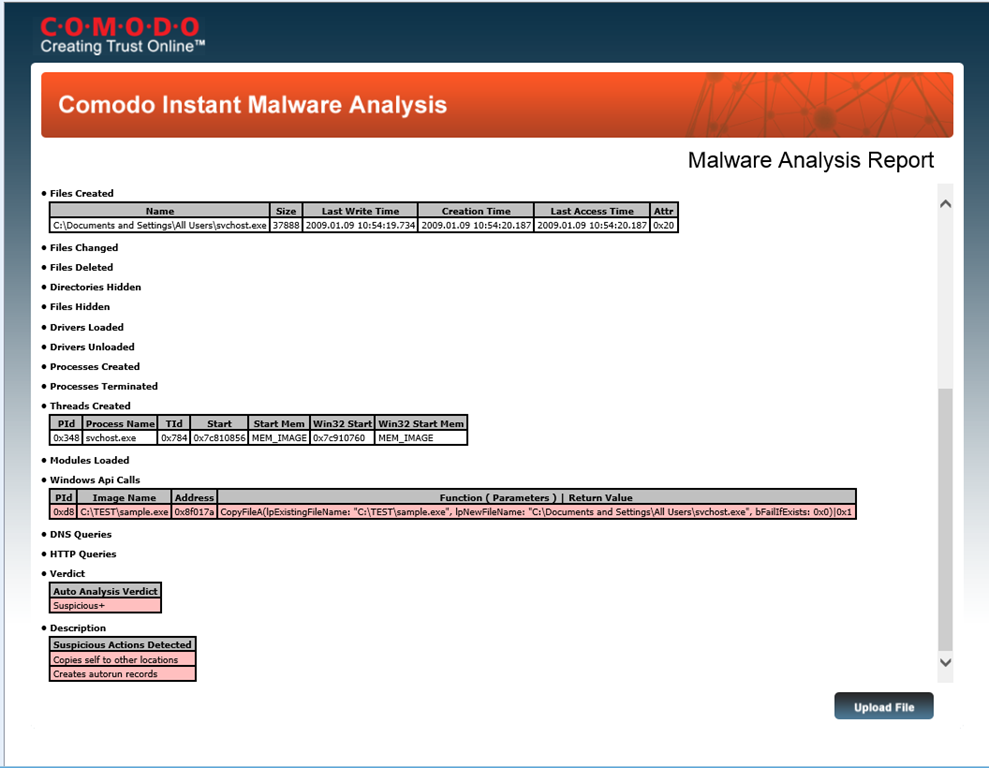Select the Processes Terminated section label
Image resolution: width=989 pixels, height=768 pixels.
[103, 386]
